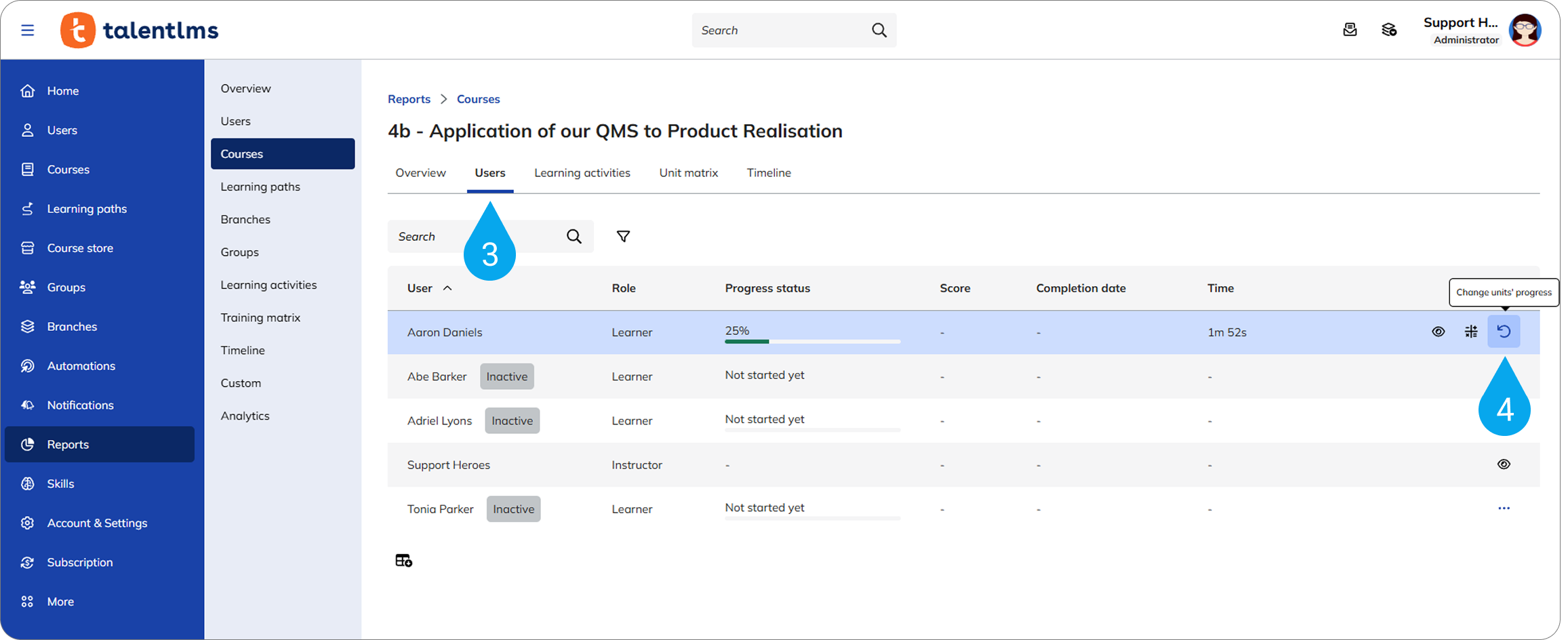Screen dimensions: 1568x640
Task: Sort by User column header arrow
Action: (447, 288)
